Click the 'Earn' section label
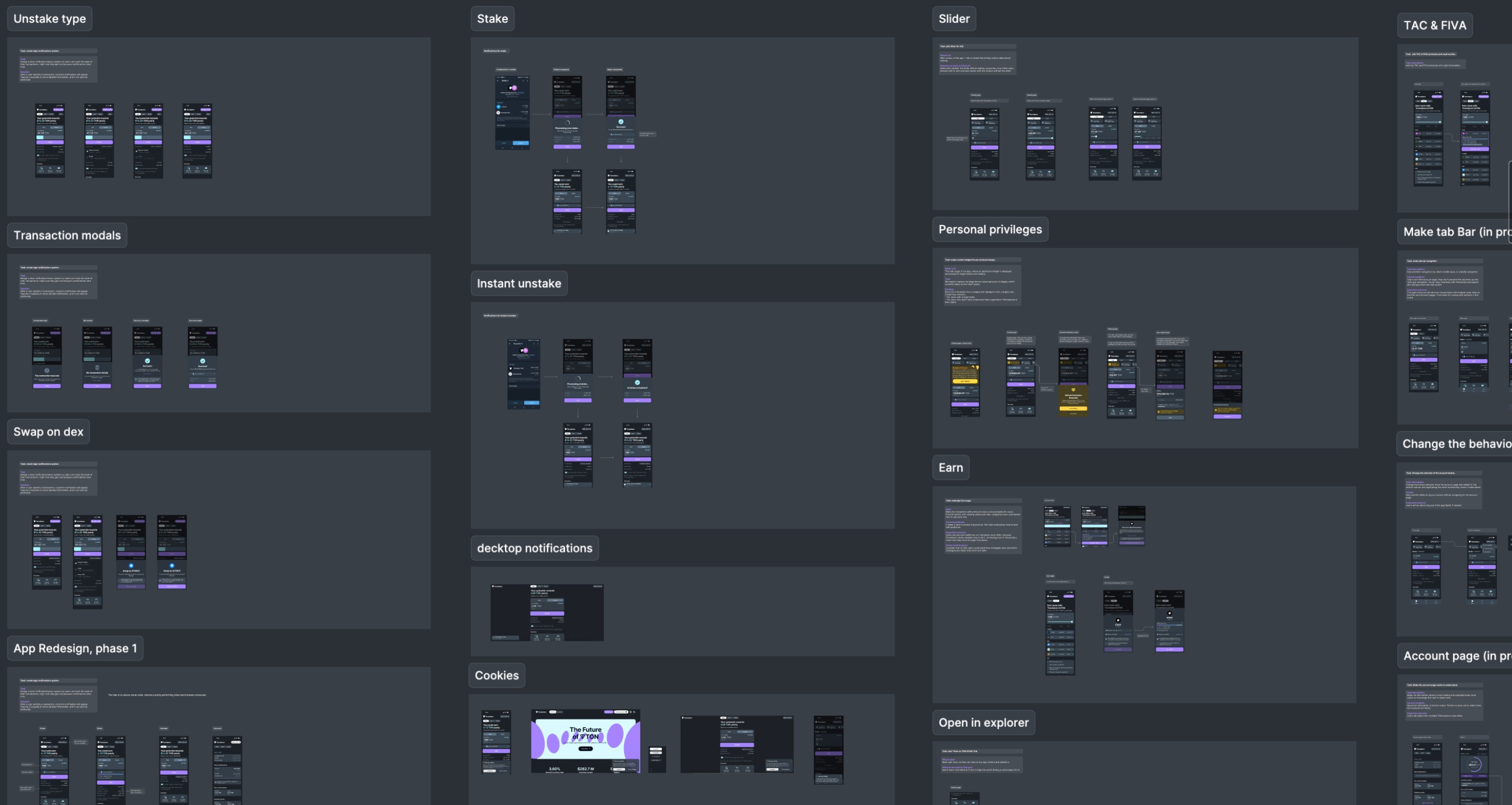Image resolution: width=1512 pixels, height=805 pixels. pyautogui.click(x=950, y=468)
